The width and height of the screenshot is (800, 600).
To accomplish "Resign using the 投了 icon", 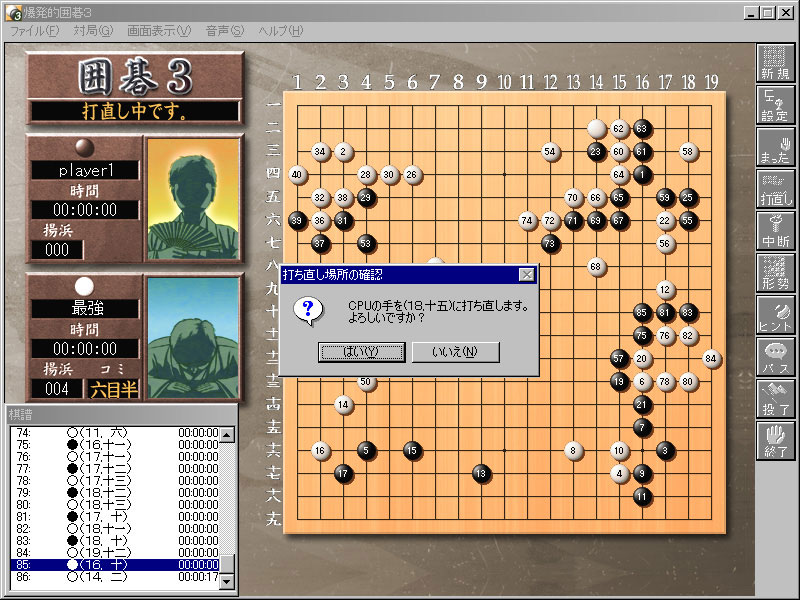I will coord(775,397).
